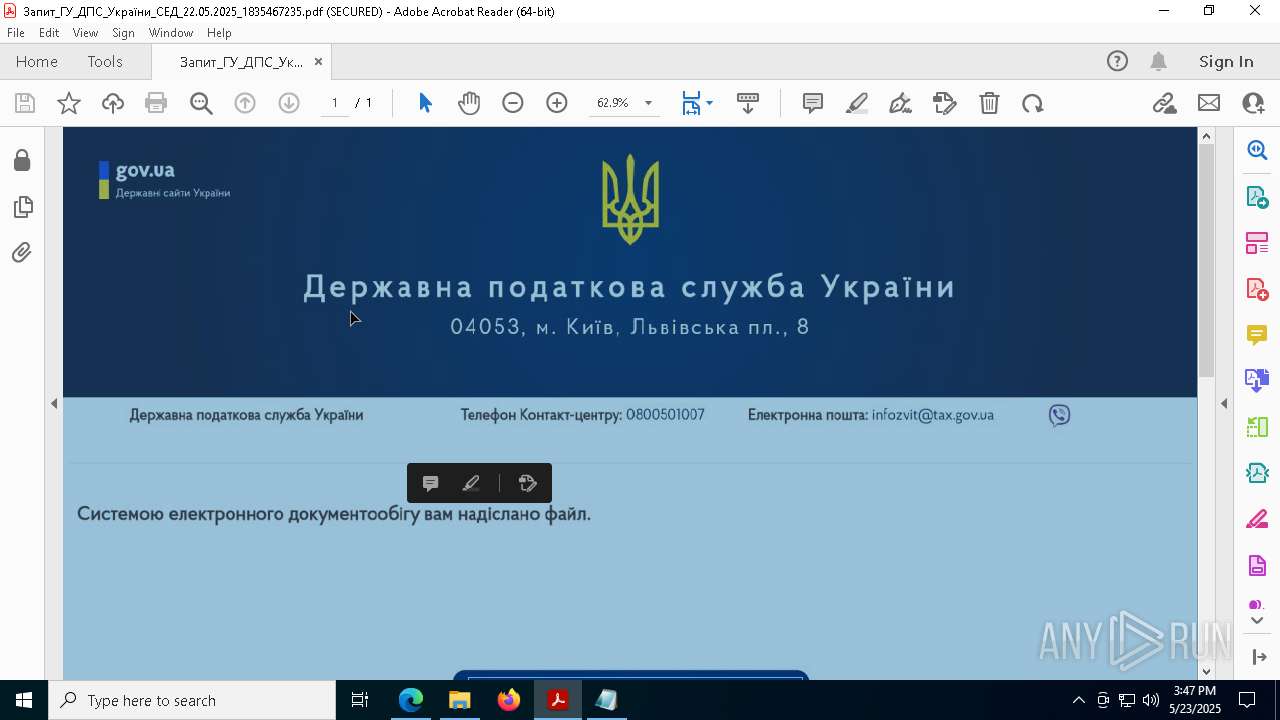Open the File menu

coord(15,33)
